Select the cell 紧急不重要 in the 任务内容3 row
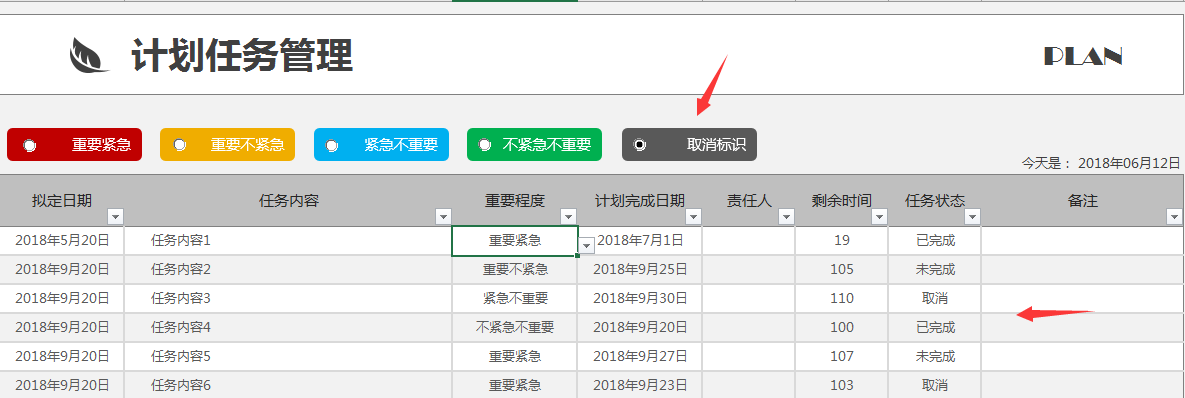The width and height of the screenshot is (1185, 398). pos(515,298)
